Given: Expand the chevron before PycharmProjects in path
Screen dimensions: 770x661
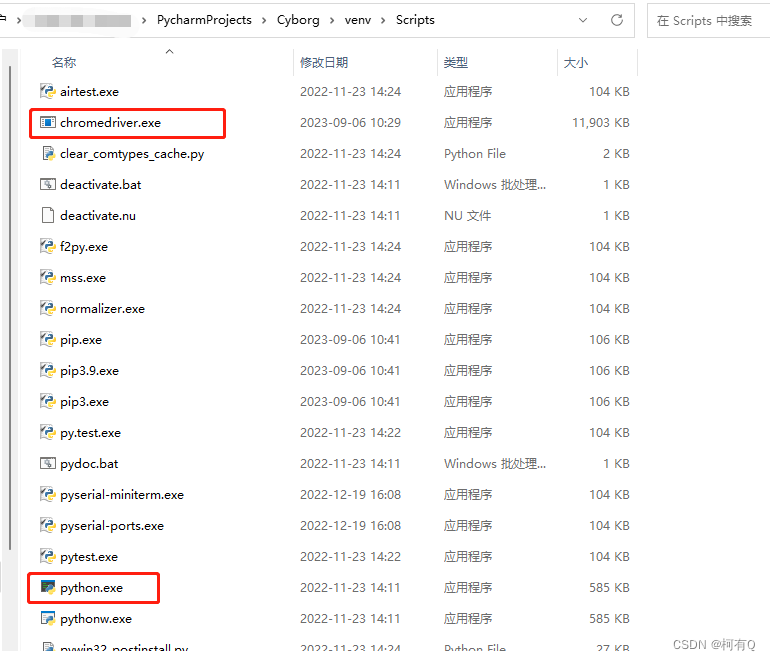Looking at the screenshot, I should click(144, 20).
